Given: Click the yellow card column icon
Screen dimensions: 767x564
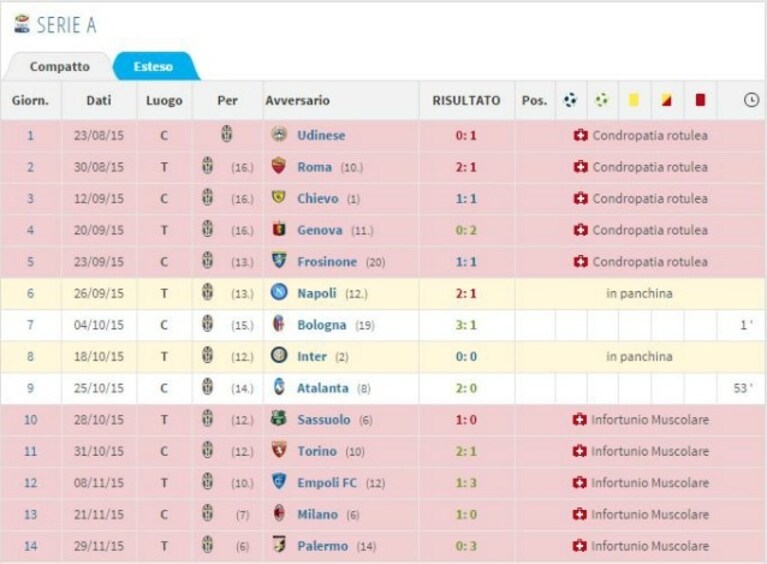Looking at the screenshot, I should pyautogui.click(x=633, y=100).
